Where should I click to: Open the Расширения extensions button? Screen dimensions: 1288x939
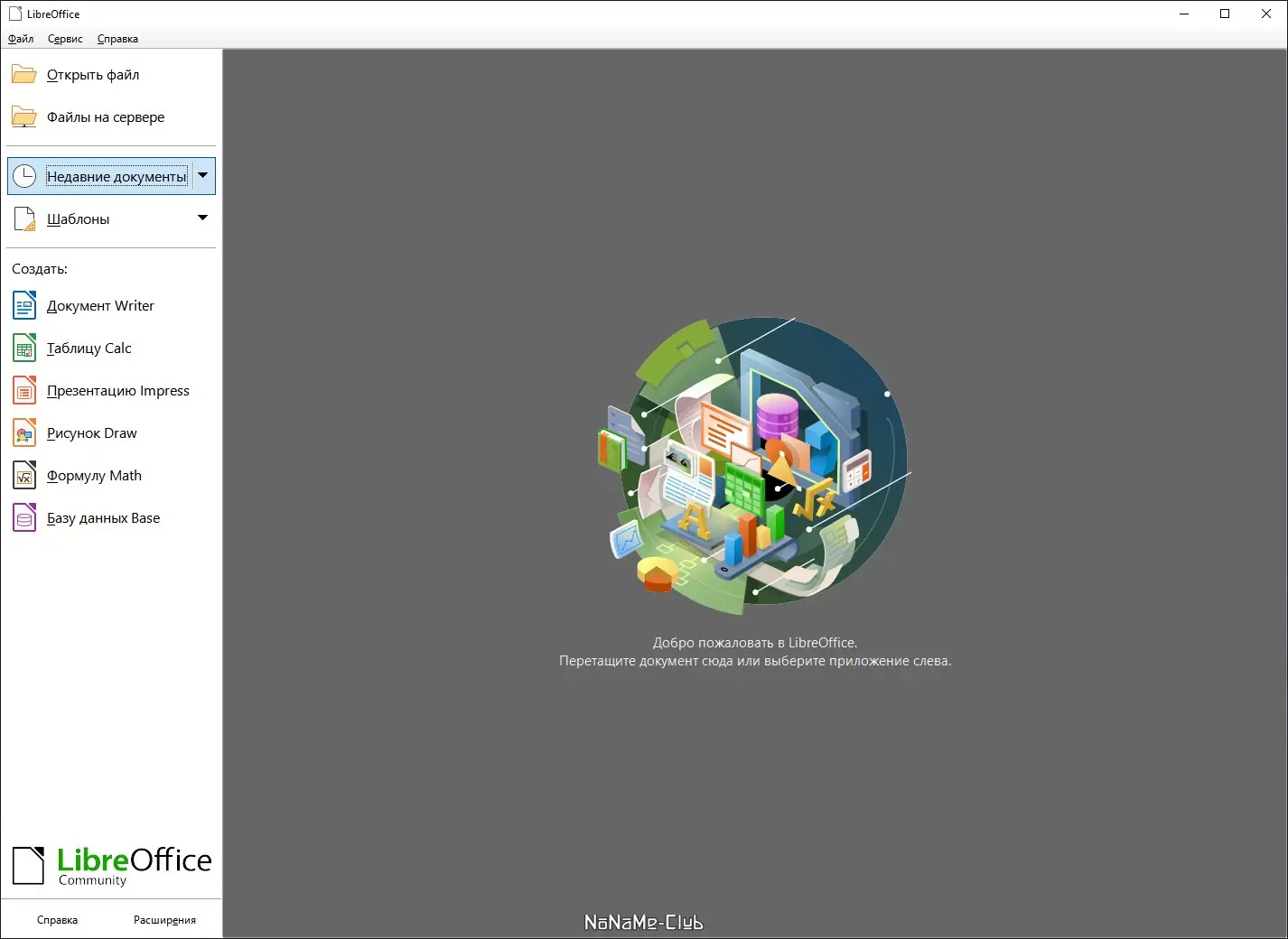click(164, 920)
